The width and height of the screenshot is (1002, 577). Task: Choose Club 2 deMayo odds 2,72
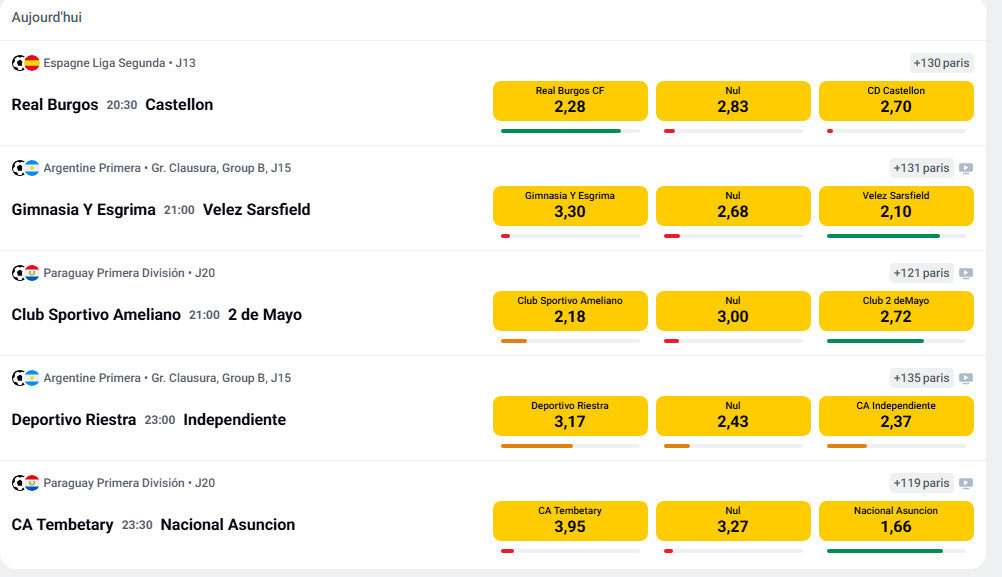[896, 310]
